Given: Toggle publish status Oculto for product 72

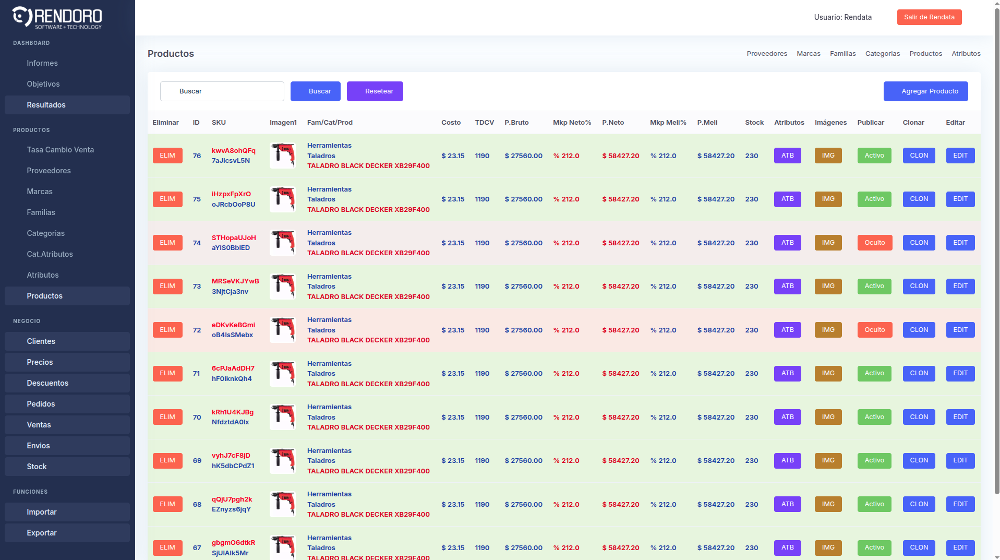Looking at the screenshot, I should (874, 330).
